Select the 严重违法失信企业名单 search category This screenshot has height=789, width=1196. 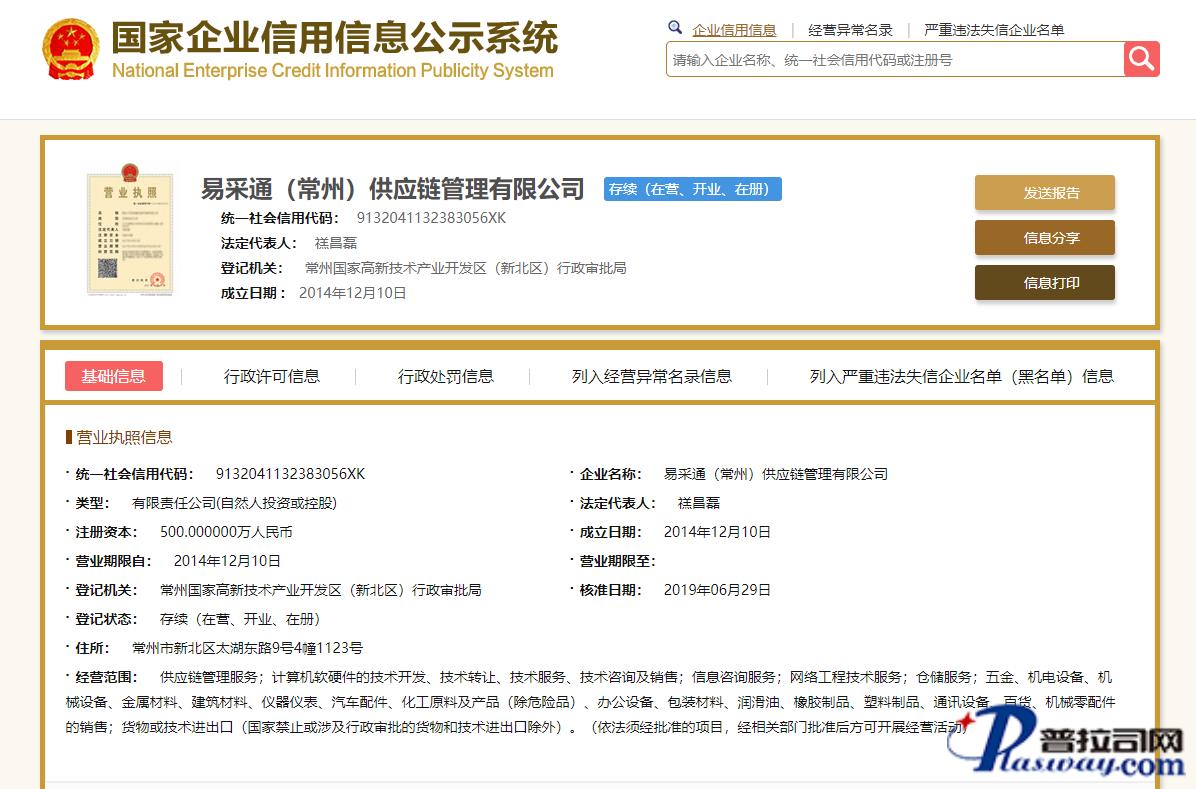[x=993, y=30]
